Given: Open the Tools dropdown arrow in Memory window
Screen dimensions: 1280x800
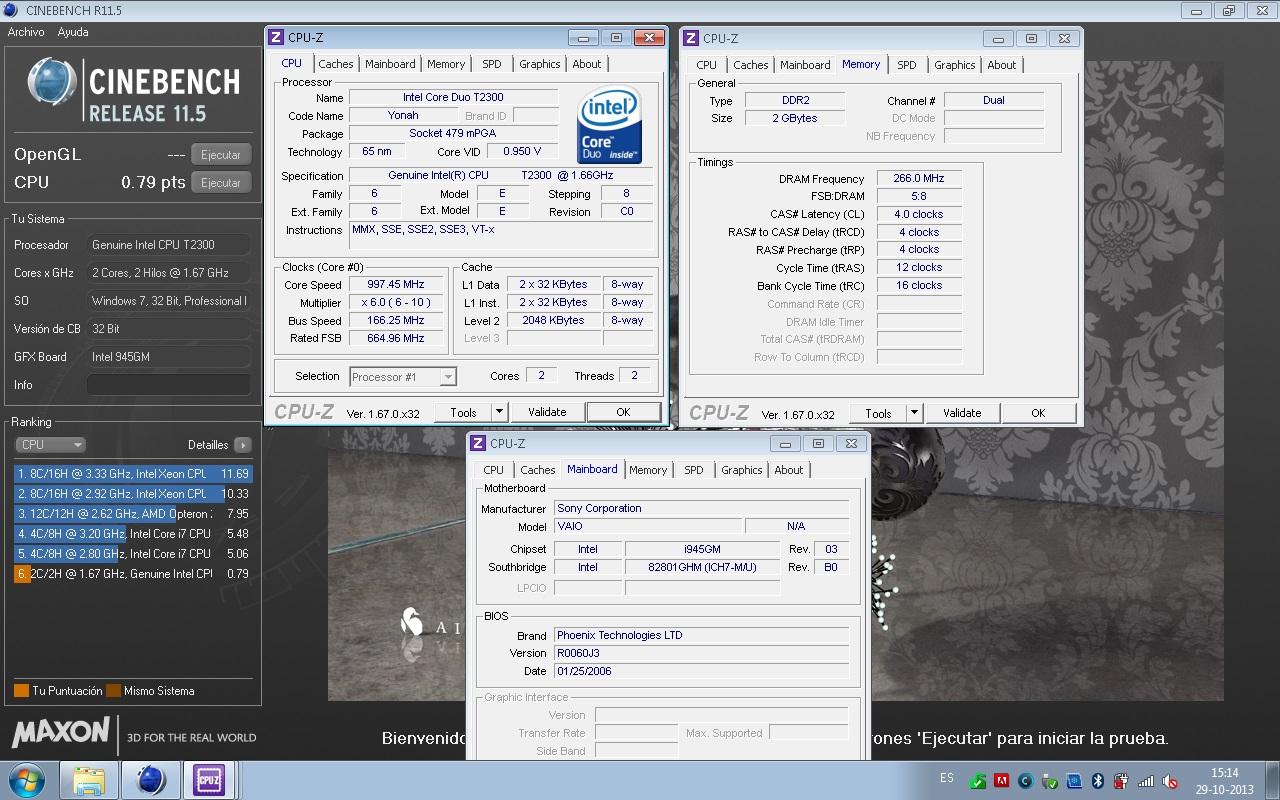Looking at the screenshot, I should pos(914,413).
